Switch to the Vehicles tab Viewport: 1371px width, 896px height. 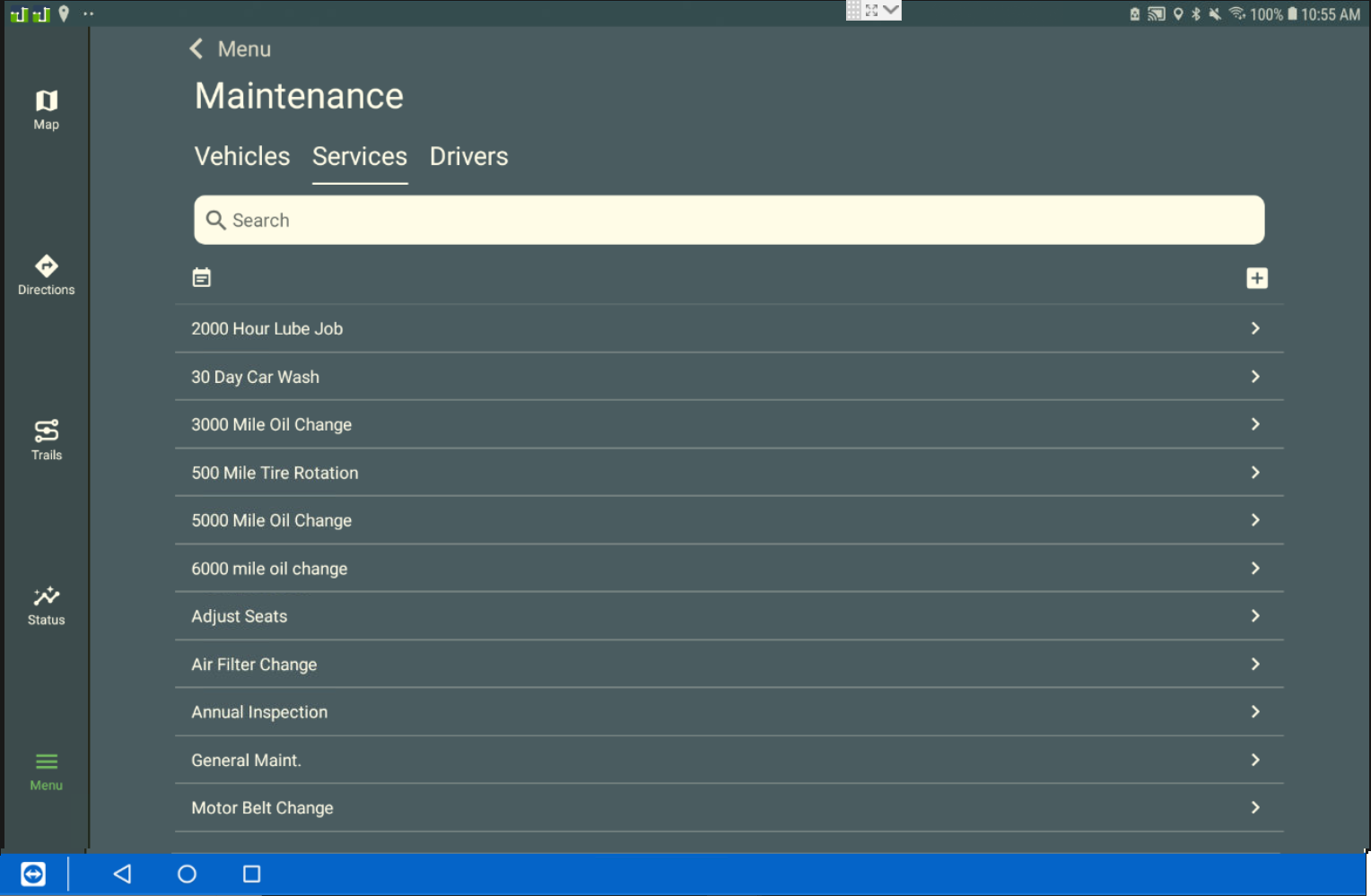point(242,157)
